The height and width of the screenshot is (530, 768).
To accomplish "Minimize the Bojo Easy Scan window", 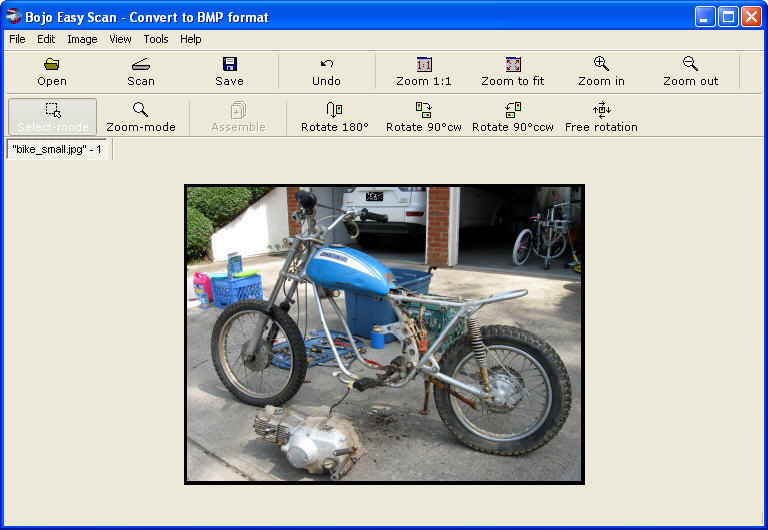I will click(705, 17).
